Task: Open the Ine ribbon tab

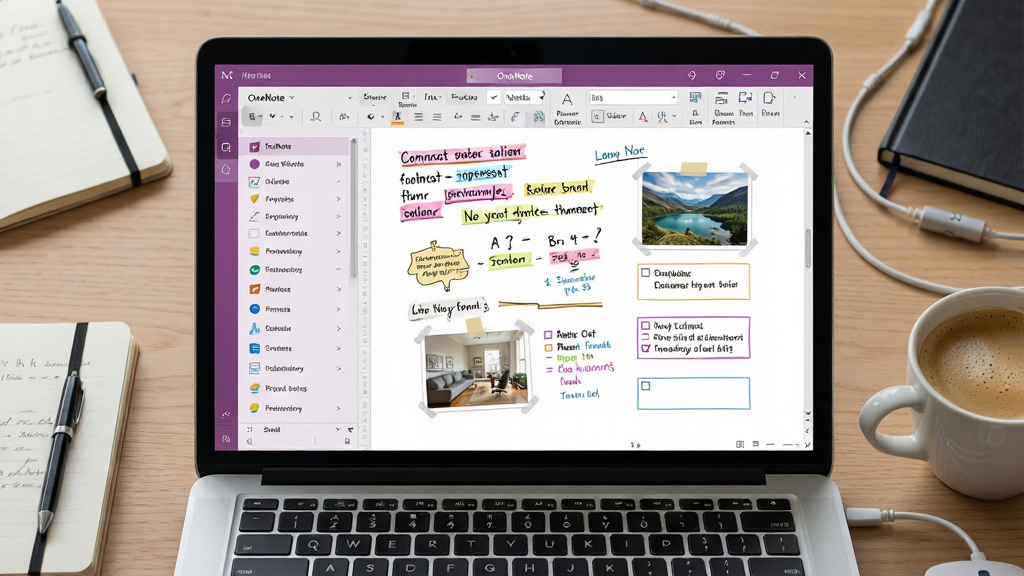Action: click(x=432, y=97)
